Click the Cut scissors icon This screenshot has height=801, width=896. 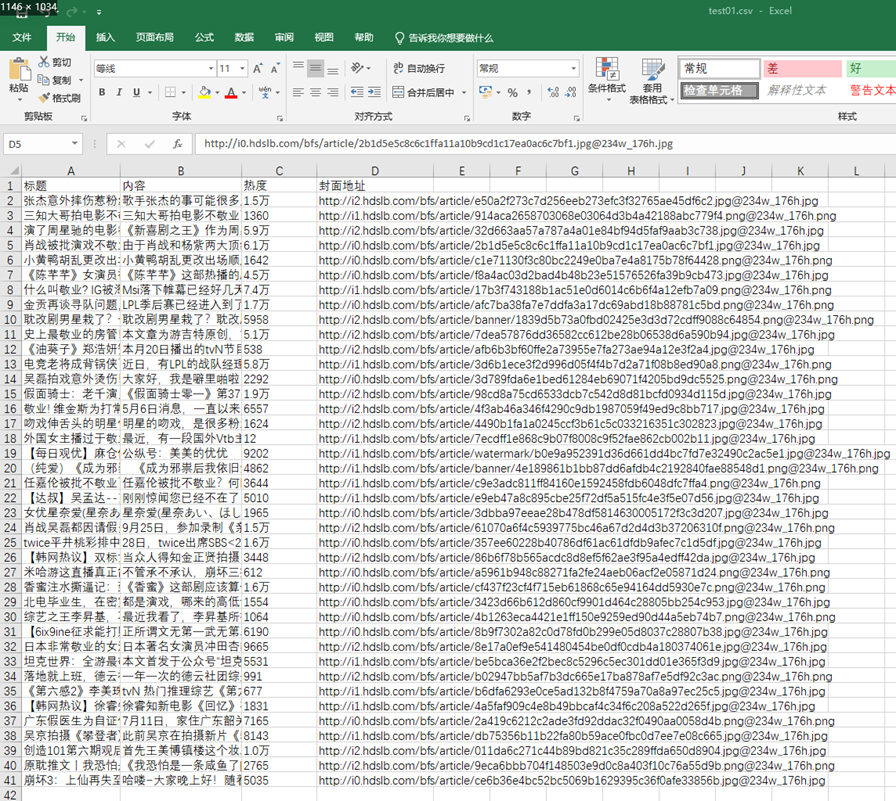click(x=44, y=62)
